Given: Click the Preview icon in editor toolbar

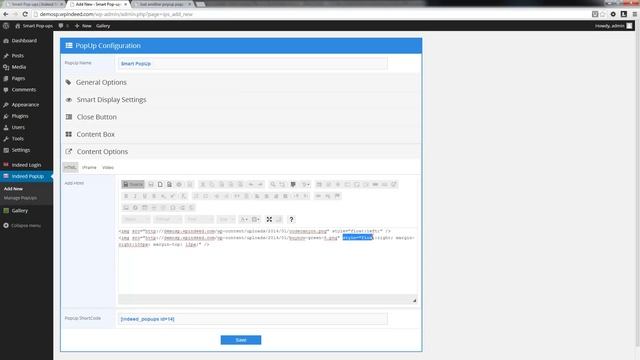Looking at the screenshot, I should click(169, 184).
